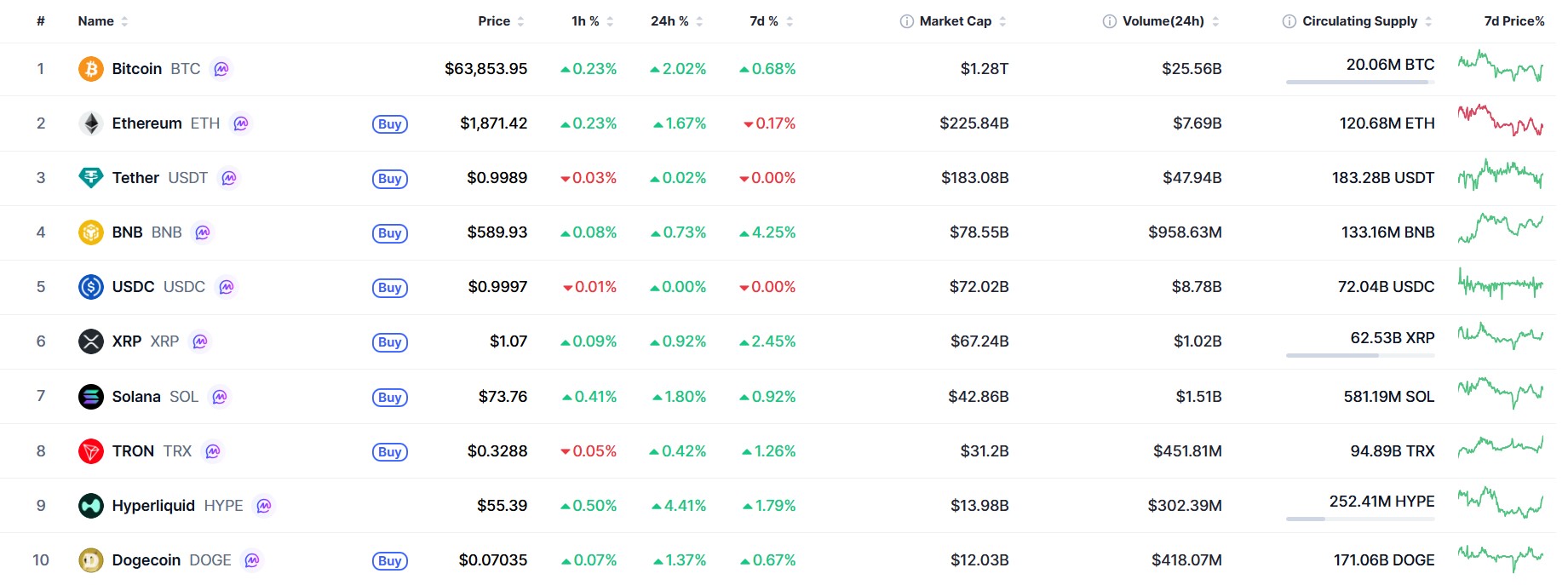The height and width of the screenshot is (585, 1568).
Task: Click the Hyperliquid logo icon
Action: click(91, 506)
